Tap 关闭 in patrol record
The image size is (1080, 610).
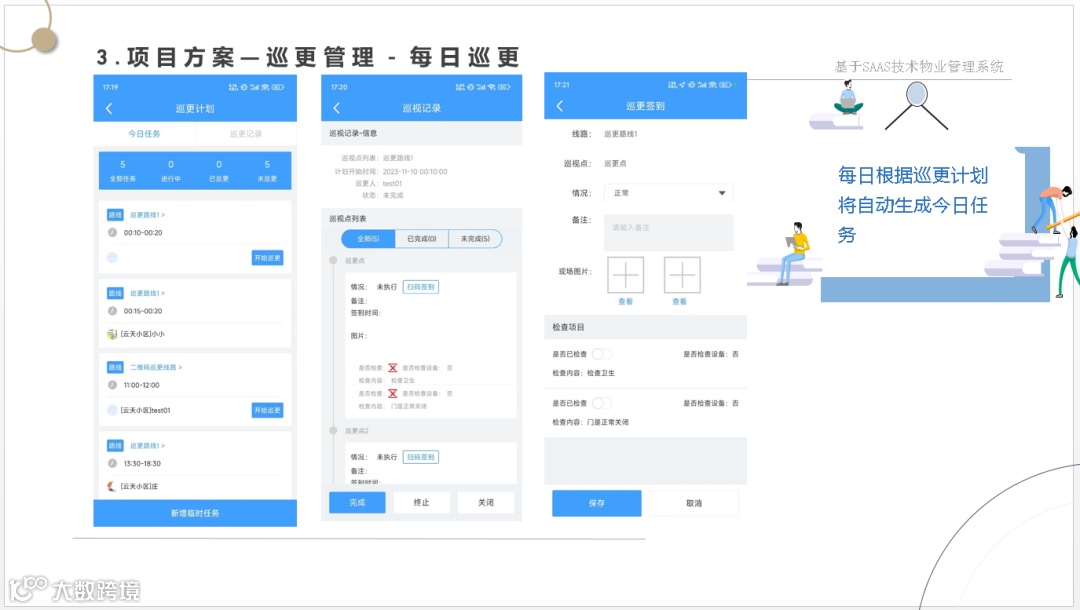[486, 503]
